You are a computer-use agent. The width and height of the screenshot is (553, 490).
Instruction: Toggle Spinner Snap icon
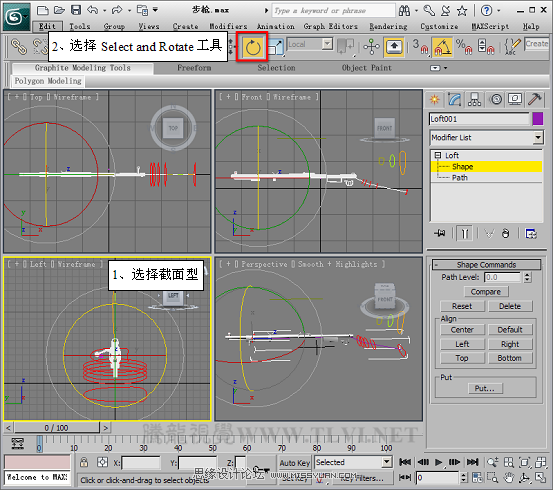click(486, 47)
